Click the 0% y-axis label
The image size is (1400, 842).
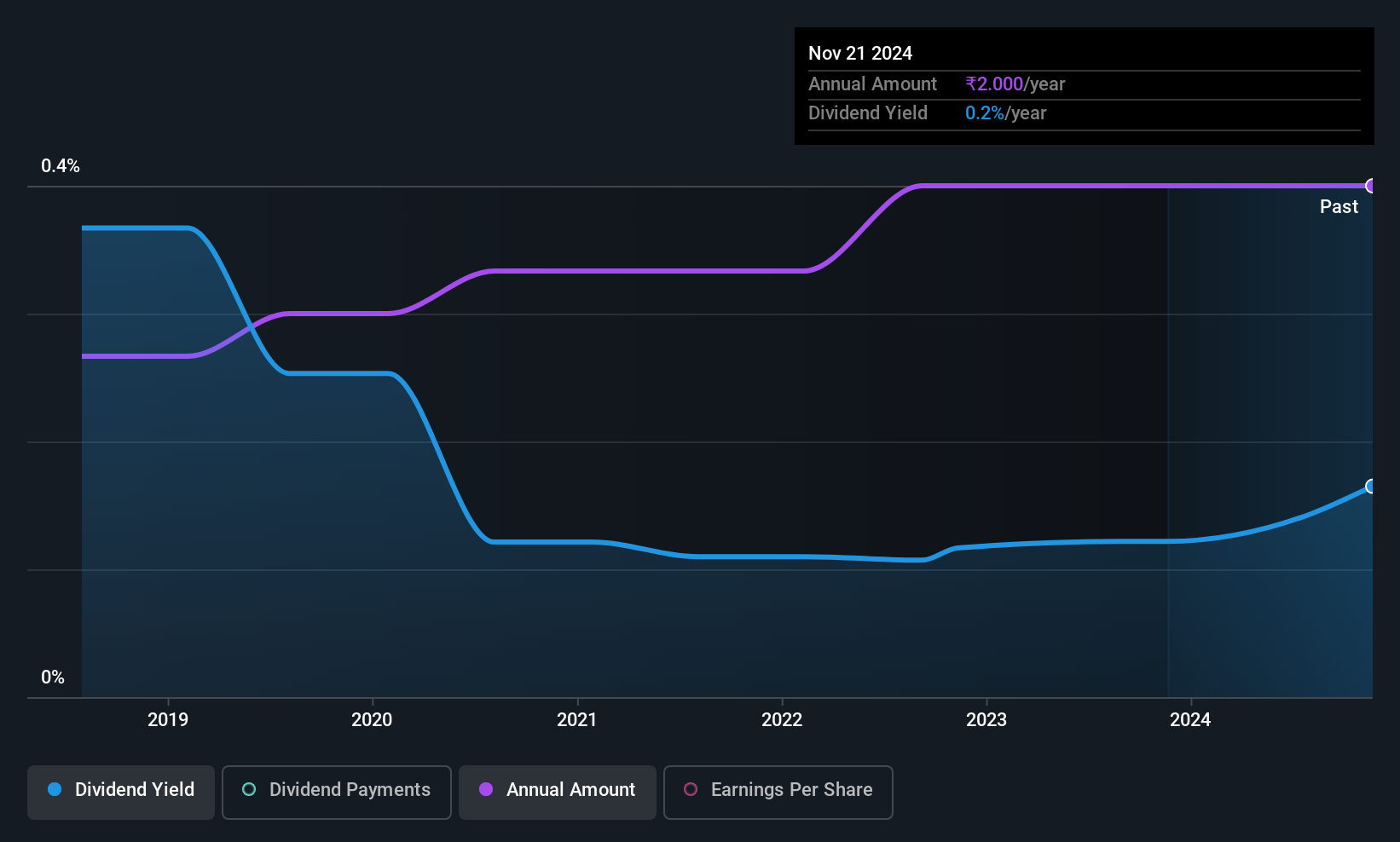coord(53,678)
